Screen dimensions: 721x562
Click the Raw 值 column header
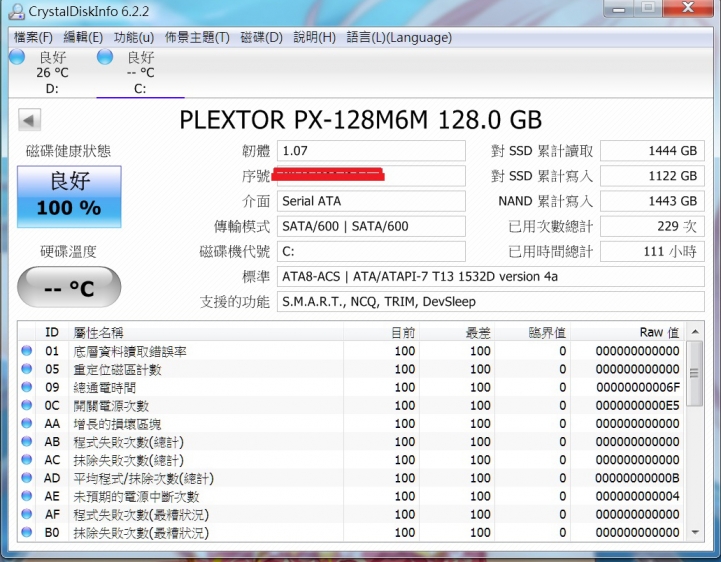pyautogui.click(x=627, y=332)
